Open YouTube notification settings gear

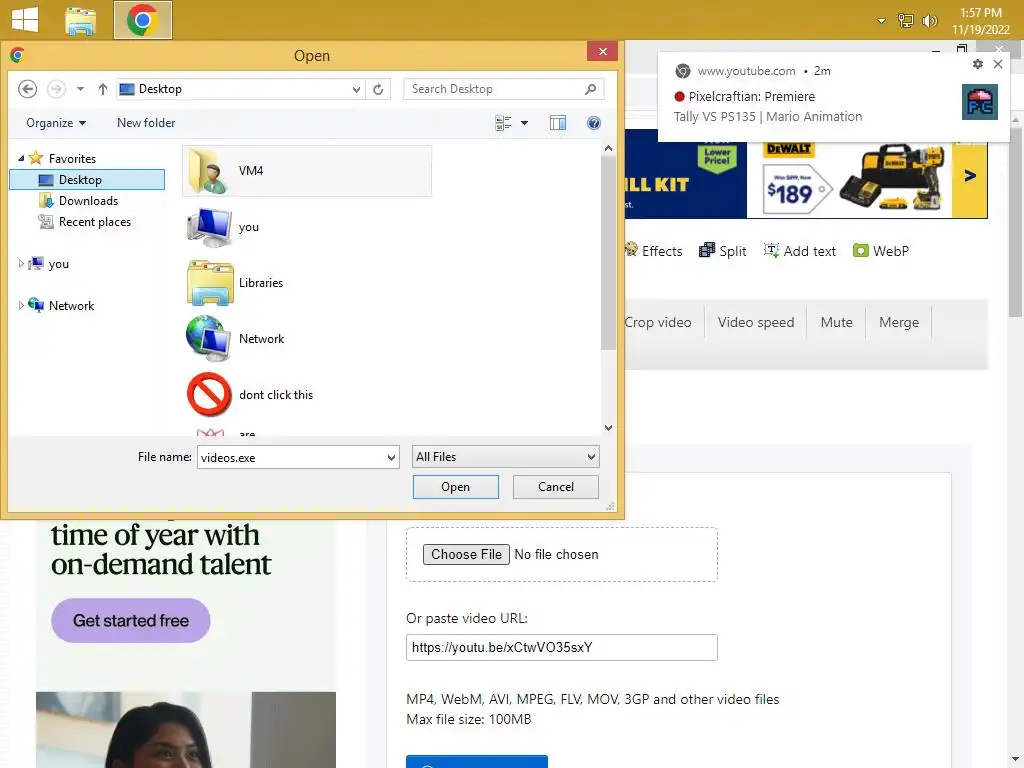[x=977, y=64]
